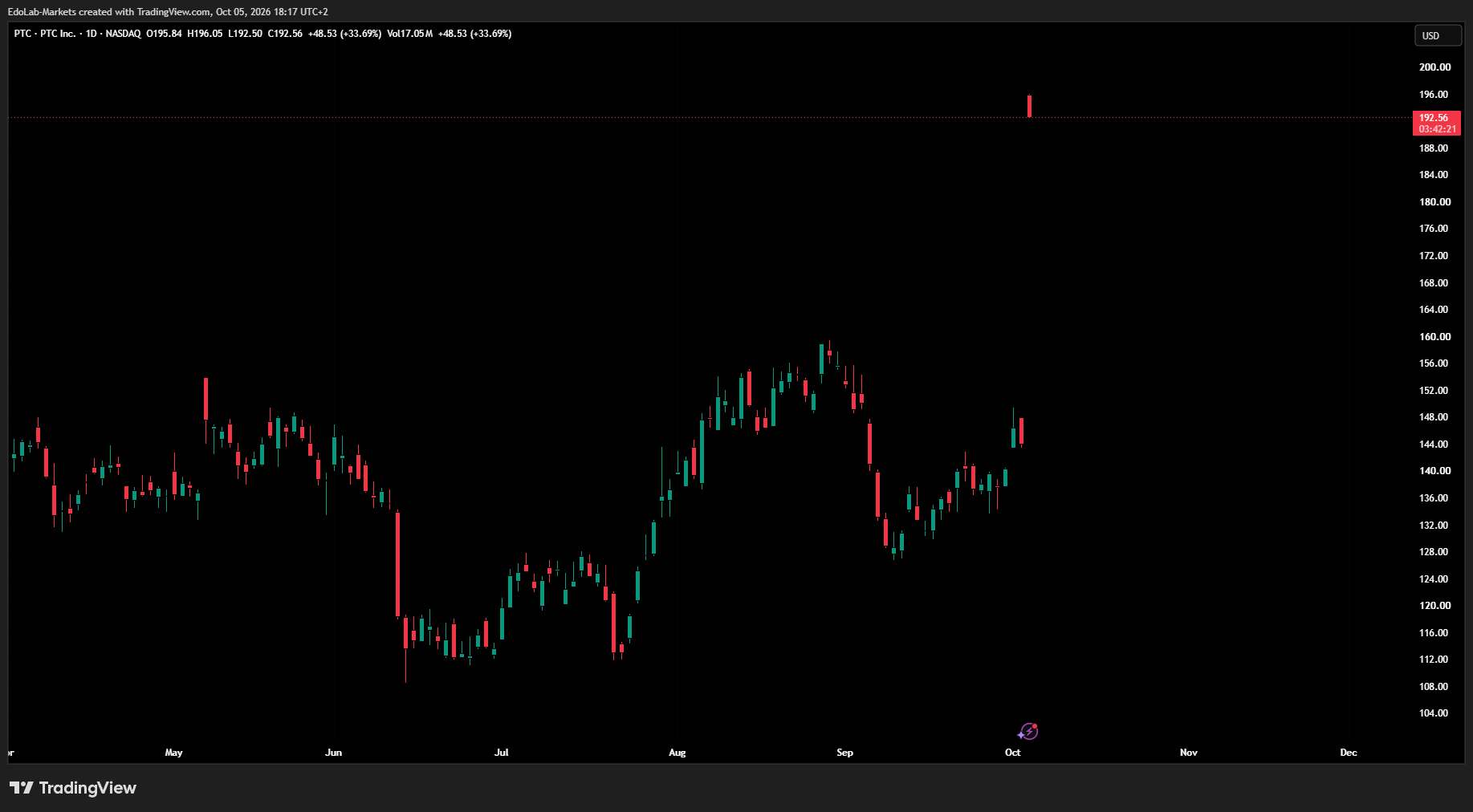The width and height of the screenshot is (1473, 812).
Task: Click the Jul label on time axis
Action: pyautogui.click(x=501, y=753)
